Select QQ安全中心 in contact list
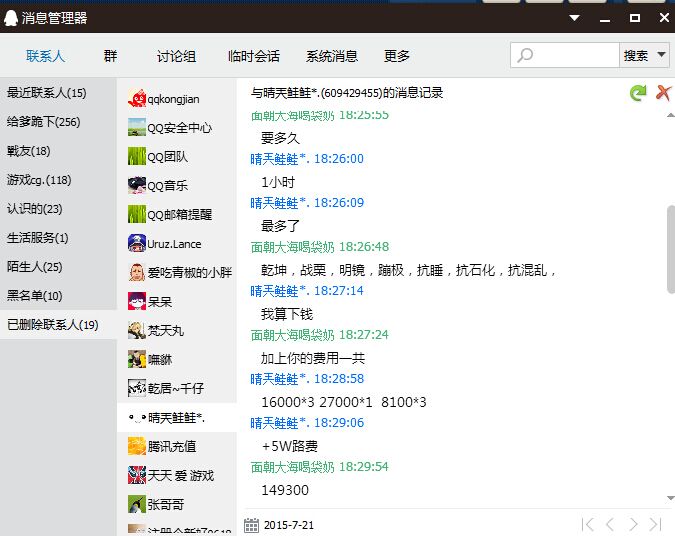Viewport: 675px width, 536px height. 178,128
